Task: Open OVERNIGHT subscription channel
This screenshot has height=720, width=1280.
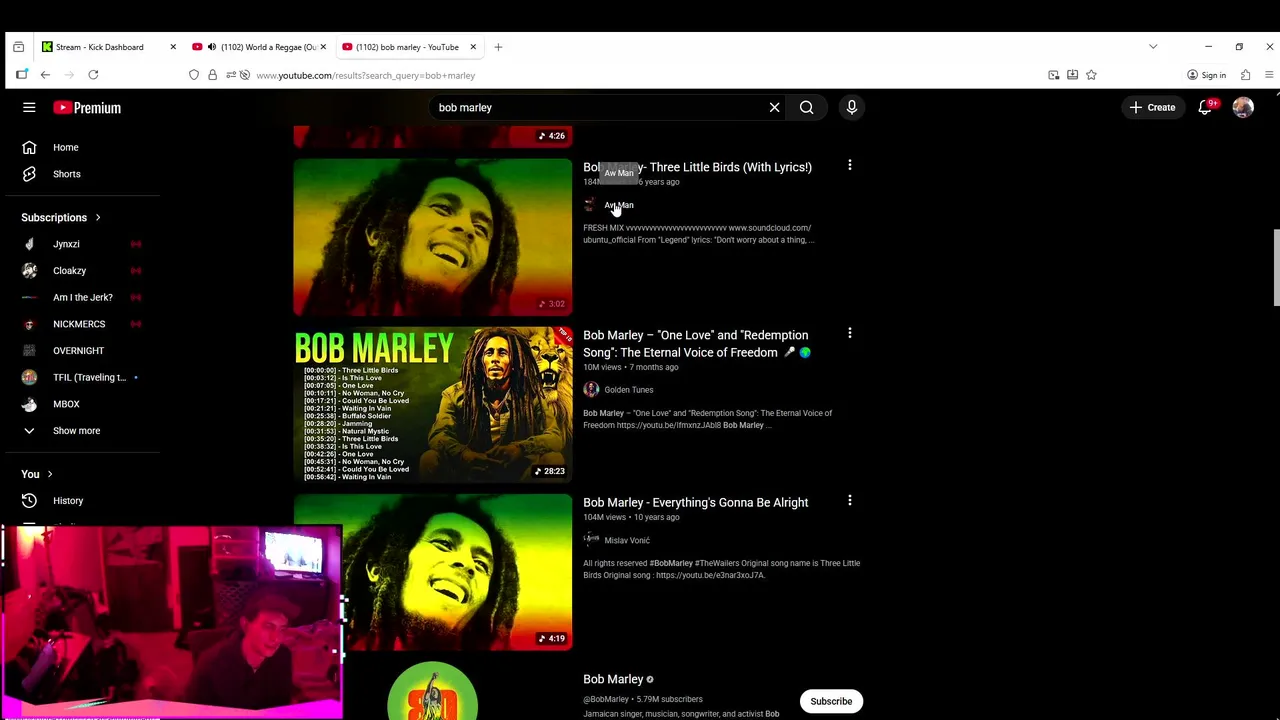Action: (x=80, y=351)
